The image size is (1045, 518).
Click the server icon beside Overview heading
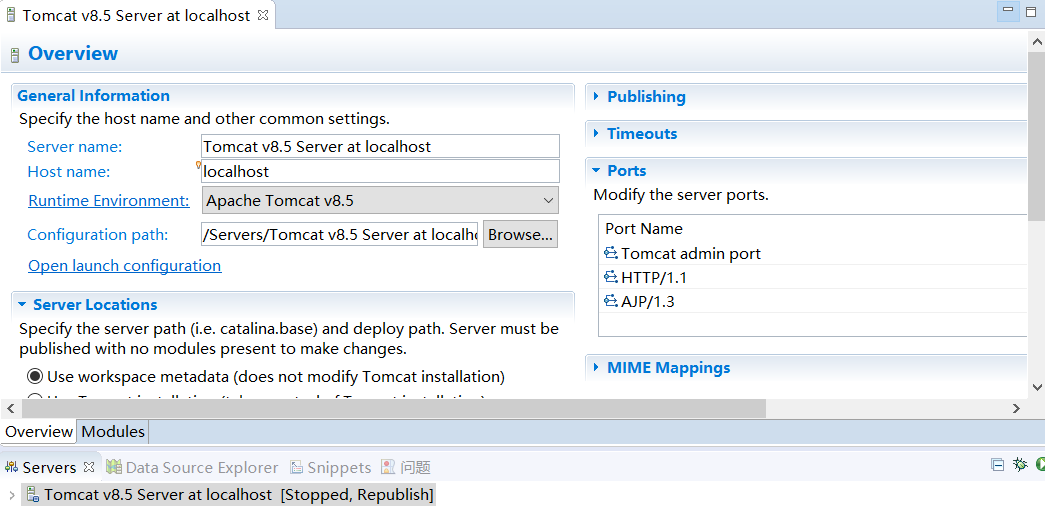point(15,55)
